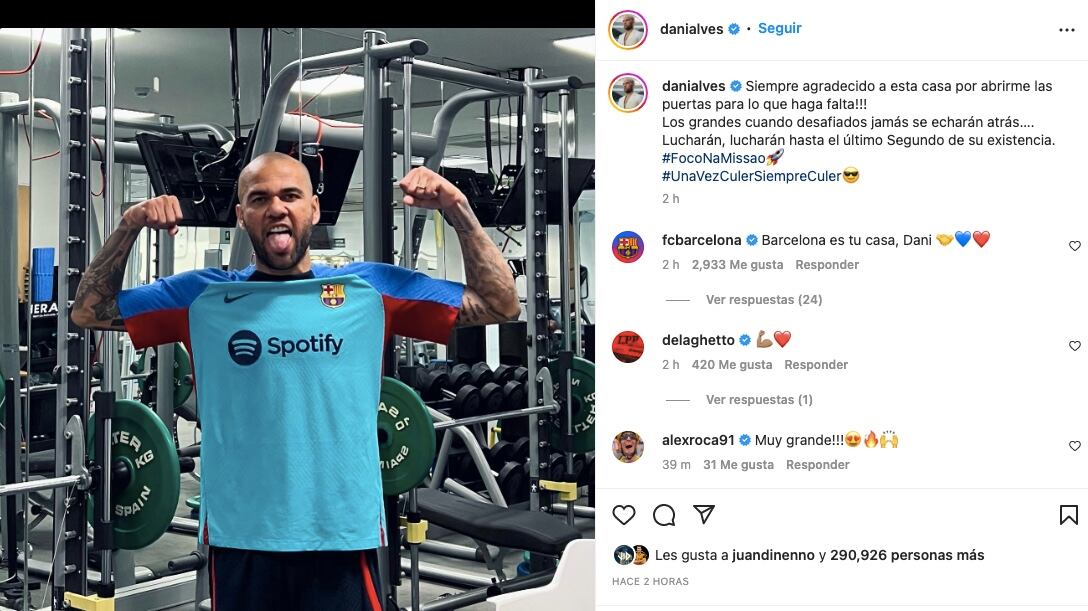The height and width of the screenshot is (611, 1088).
Task: Expand Ver respuestas (1)
Action: [x=759, y=399]
